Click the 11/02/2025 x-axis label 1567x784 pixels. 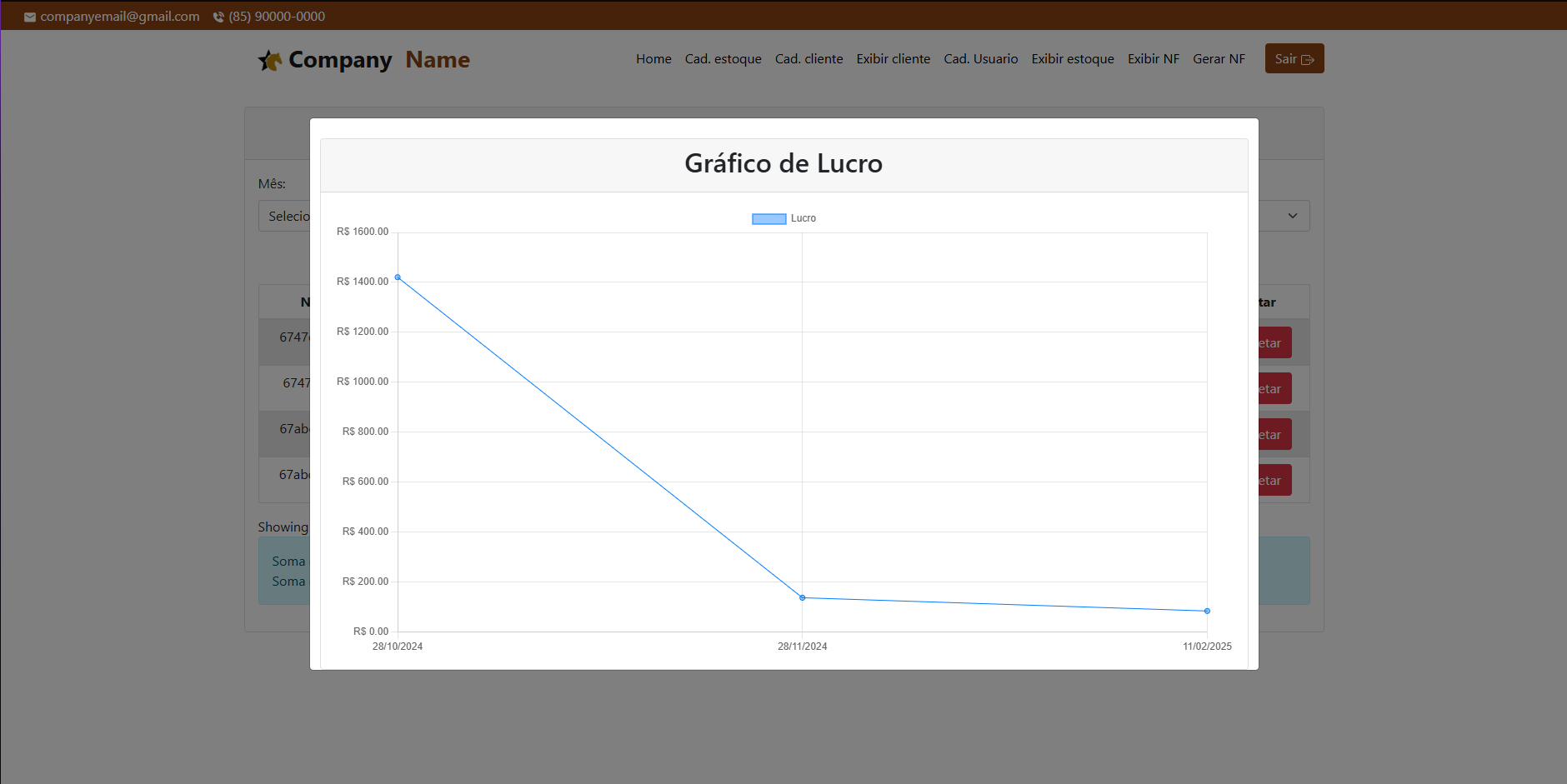point(1207,647)
